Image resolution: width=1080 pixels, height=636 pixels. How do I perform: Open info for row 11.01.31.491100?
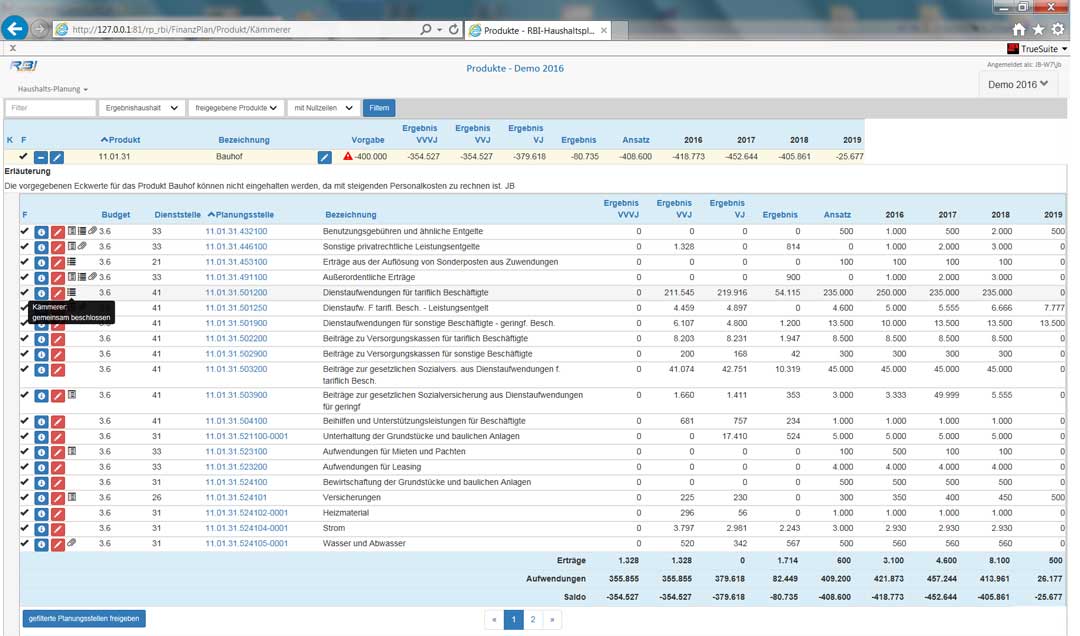pos(41,278)
